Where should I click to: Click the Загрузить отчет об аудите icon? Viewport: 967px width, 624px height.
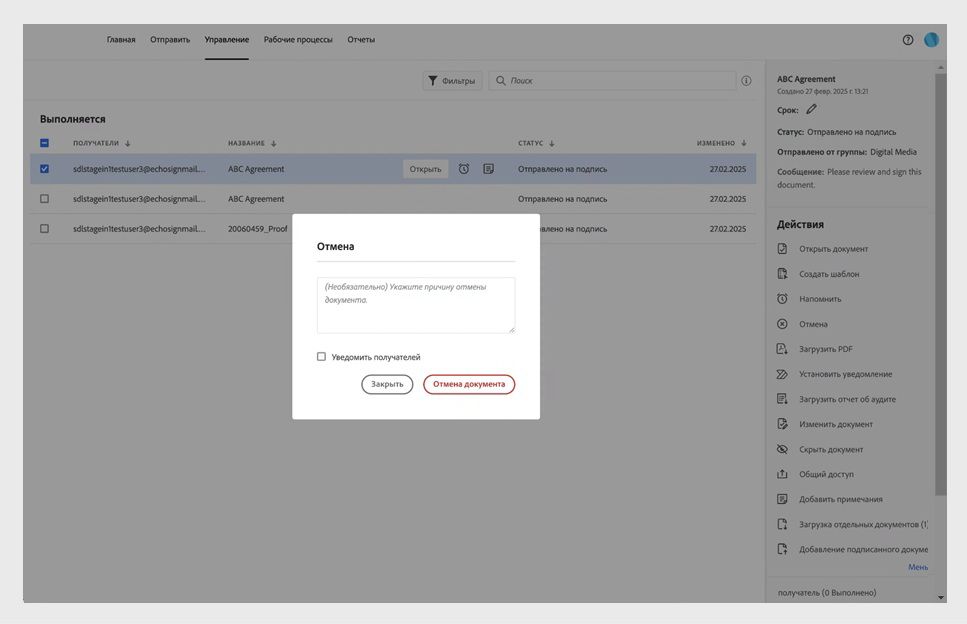[782, 399]
